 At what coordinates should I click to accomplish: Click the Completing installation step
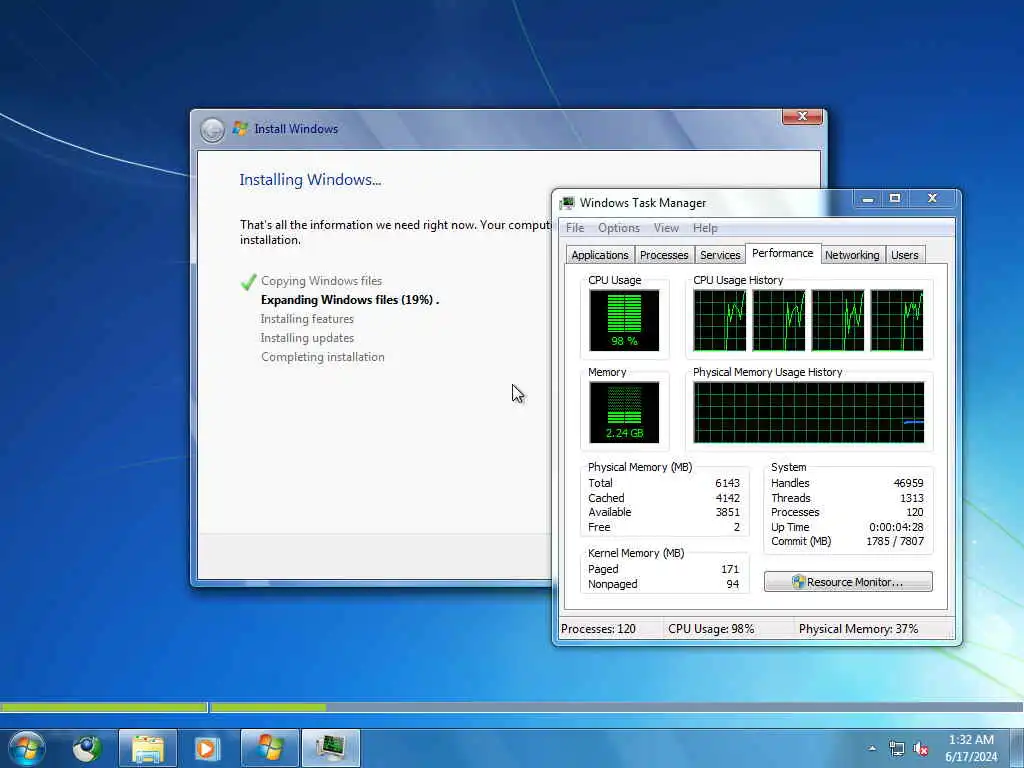tap(323, 357)
